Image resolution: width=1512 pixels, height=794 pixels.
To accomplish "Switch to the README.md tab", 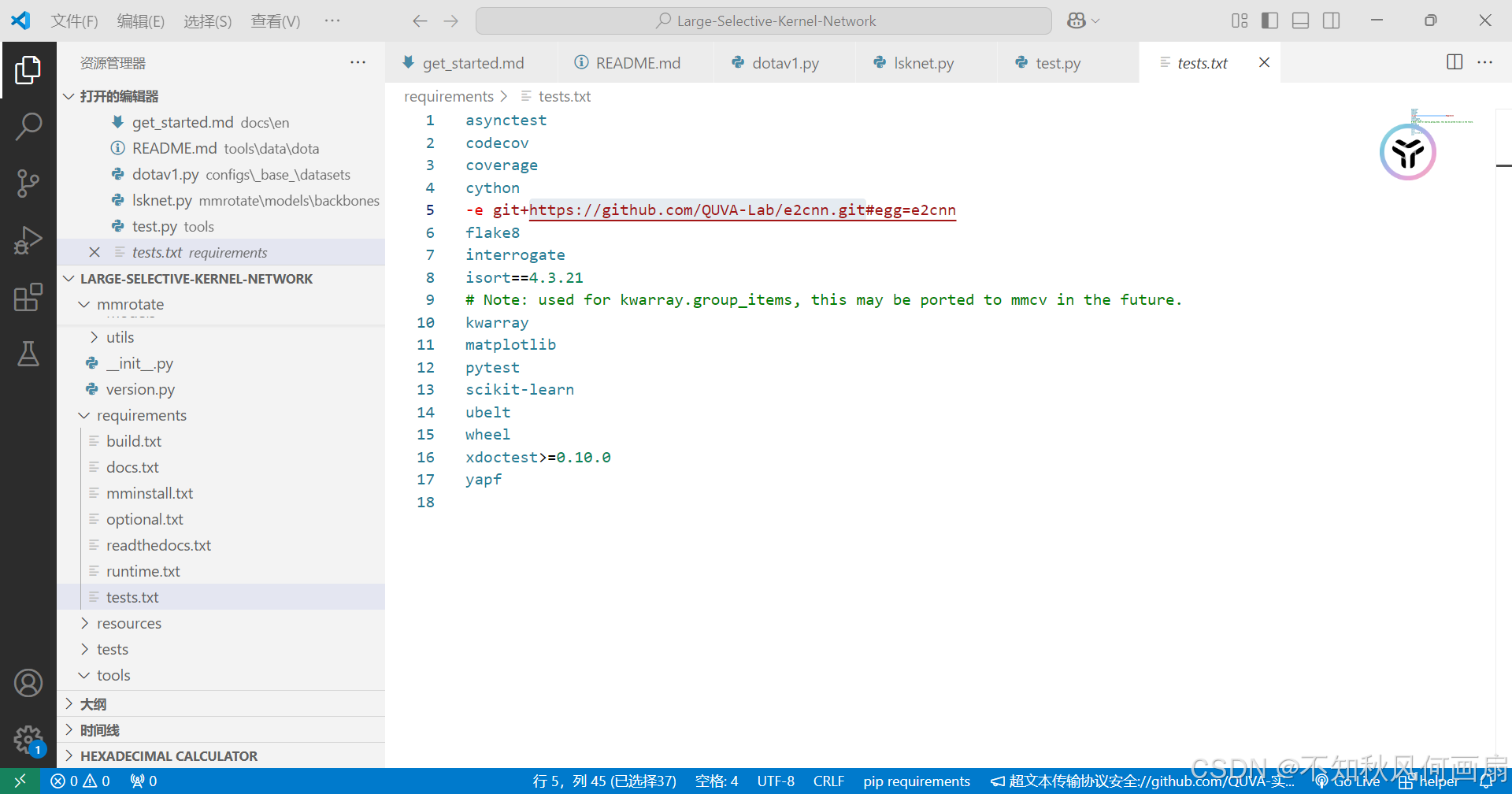I will point(635,62).
